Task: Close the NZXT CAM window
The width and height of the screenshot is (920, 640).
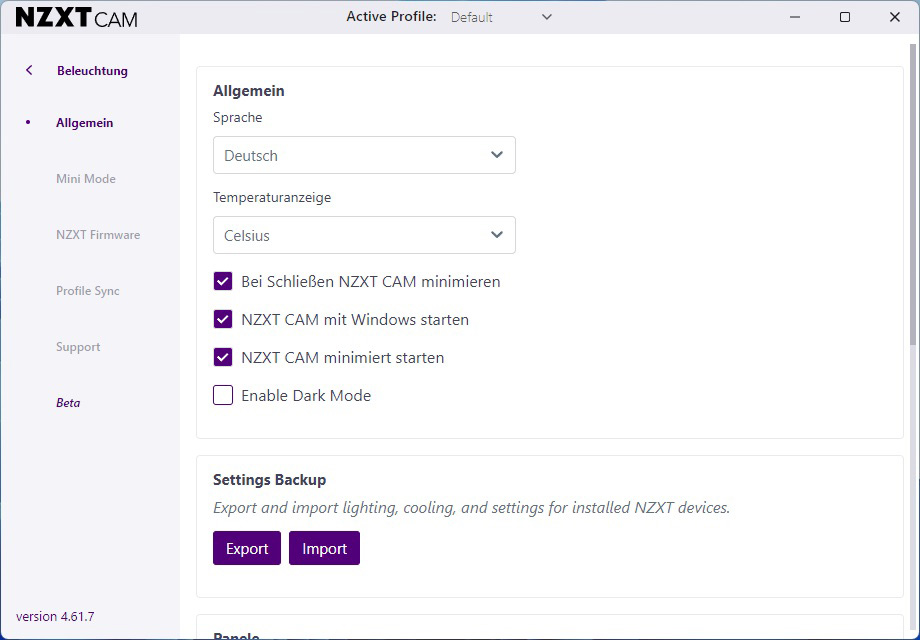Action: [x=895, y=17]
